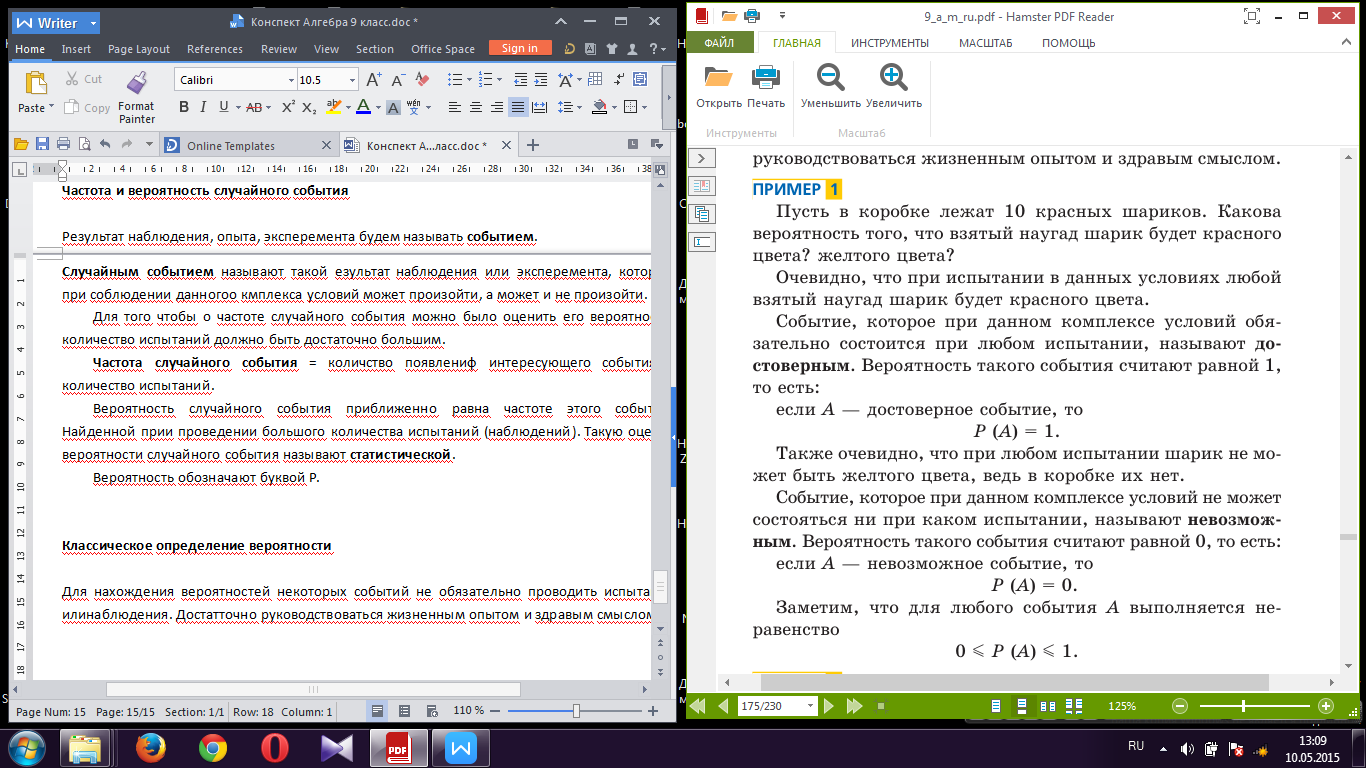
Task: Set paragraph alignment to left
Action: click(455, 107)
